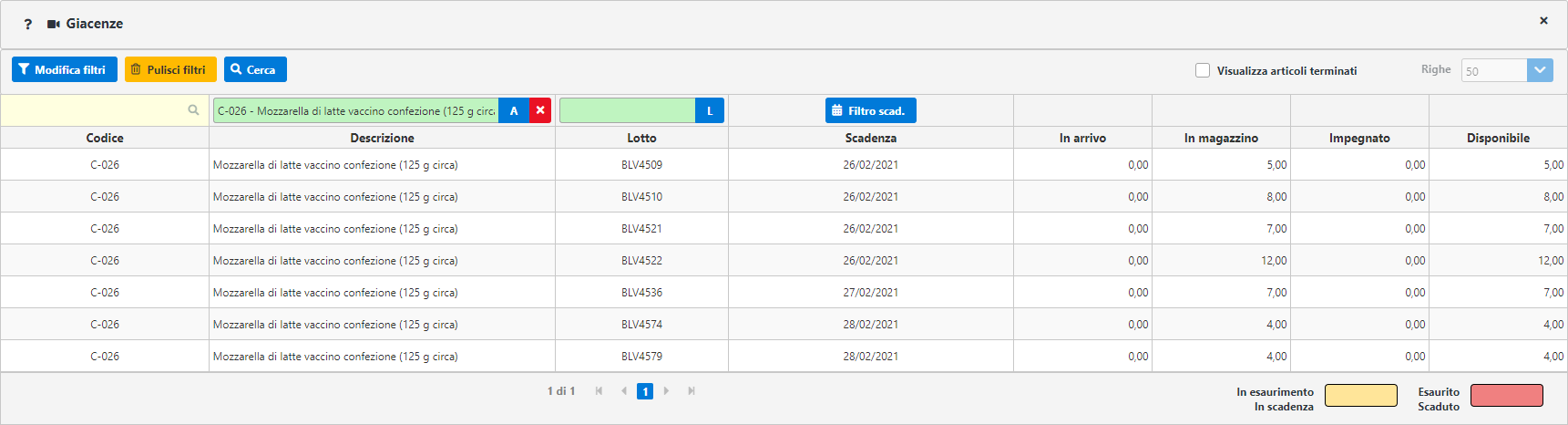The height and width of the screenshot is (425, 1568).
Task: Click the Modifica filtri button
Action: tap(64, 69)
